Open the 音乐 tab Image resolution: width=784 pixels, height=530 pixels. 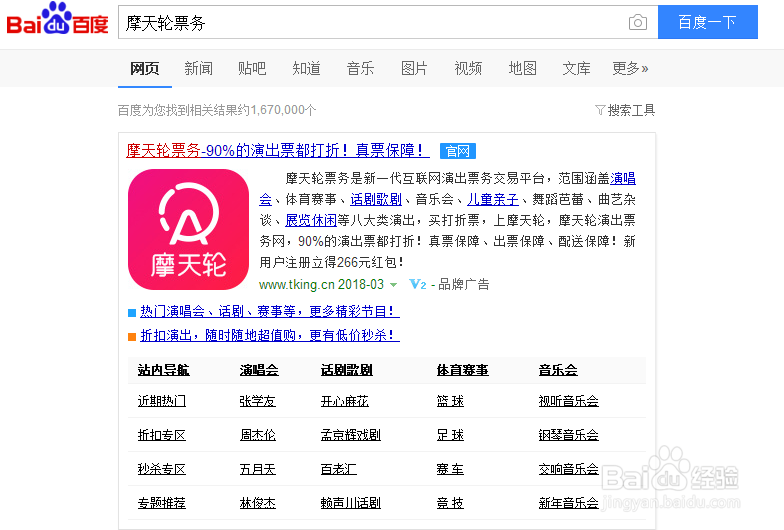point(360,68)
